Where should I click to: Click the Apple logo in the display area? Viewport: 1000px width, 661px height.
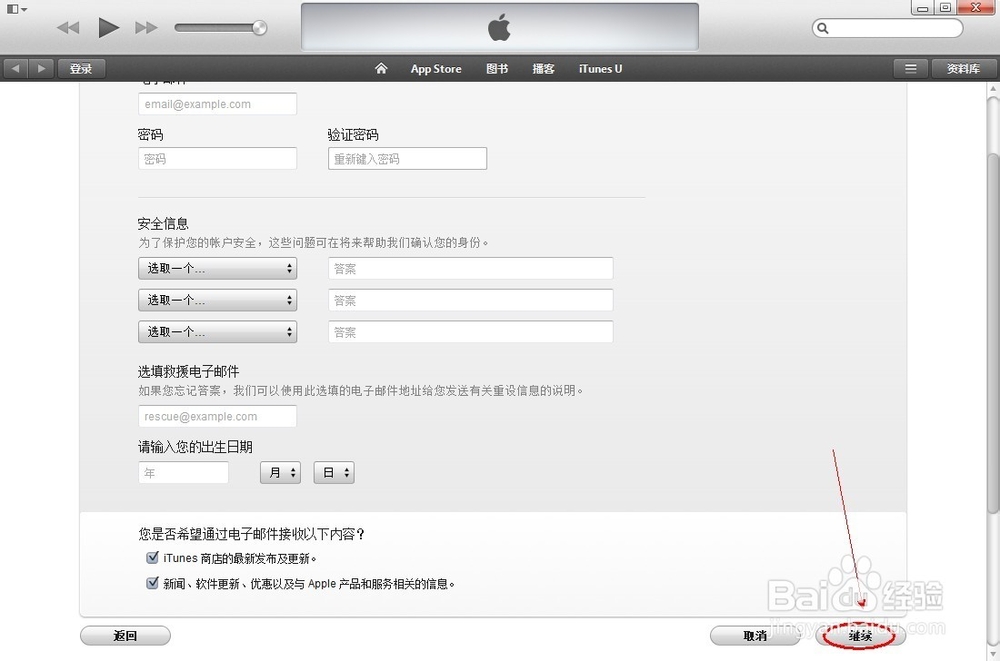click(498, 27)
